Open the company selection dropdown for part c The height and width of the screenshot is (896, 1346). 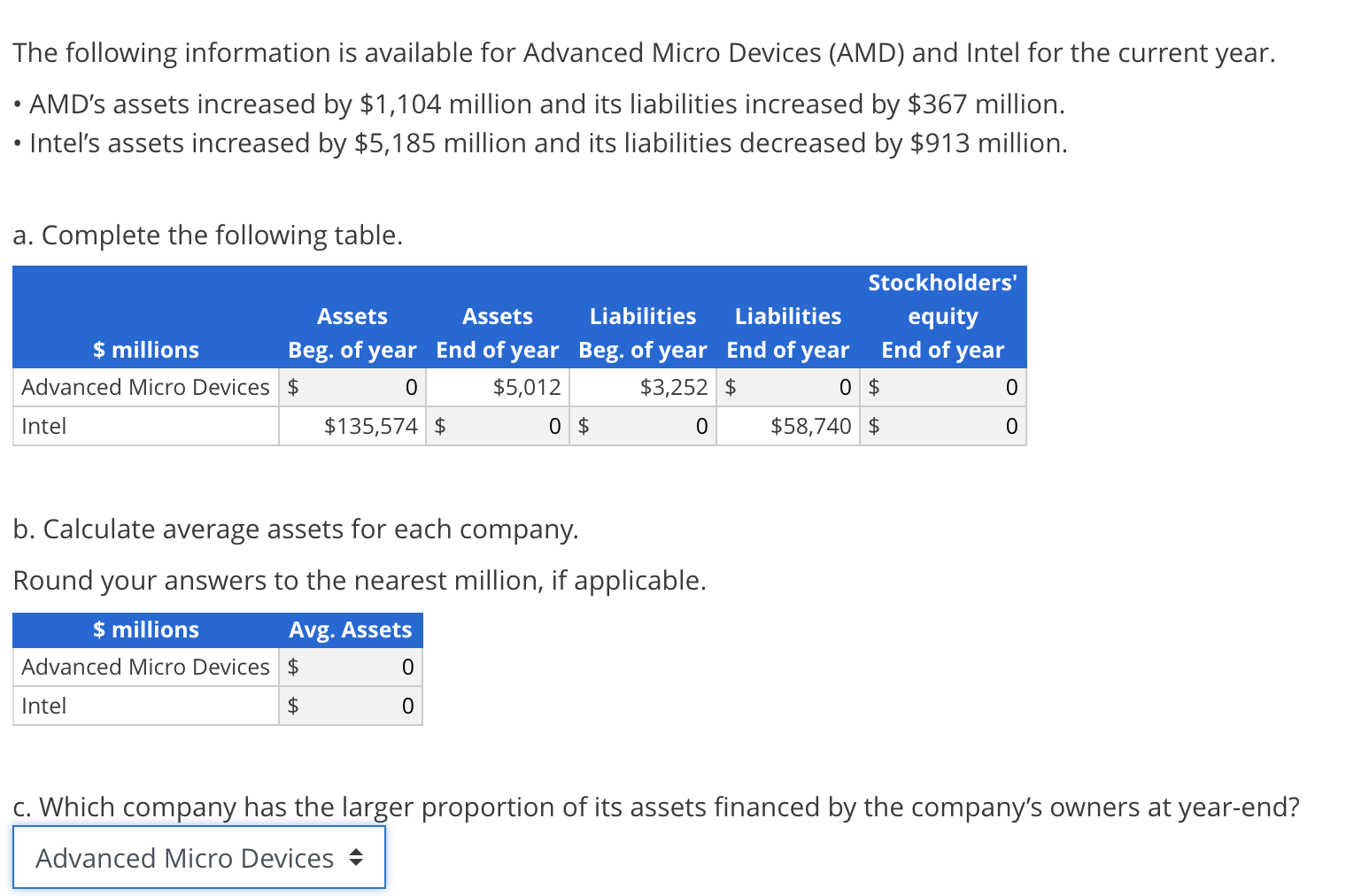tap(199, 857)
